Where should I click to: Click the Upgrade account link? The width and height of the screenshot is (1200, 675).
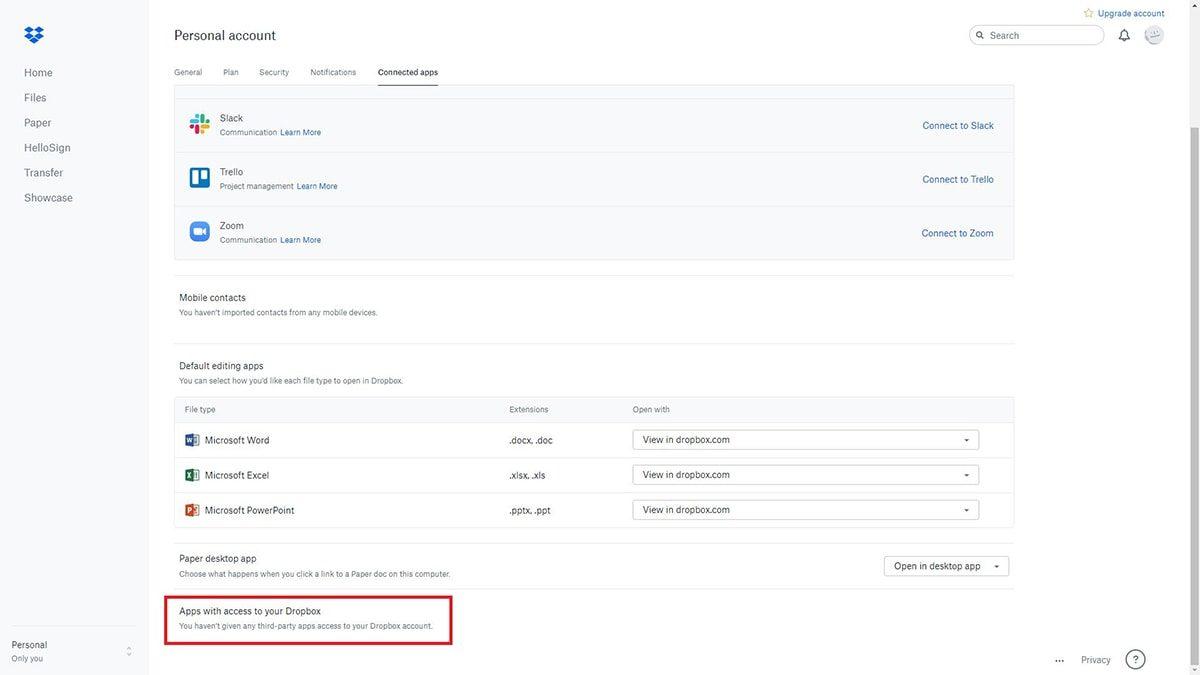1130,13
